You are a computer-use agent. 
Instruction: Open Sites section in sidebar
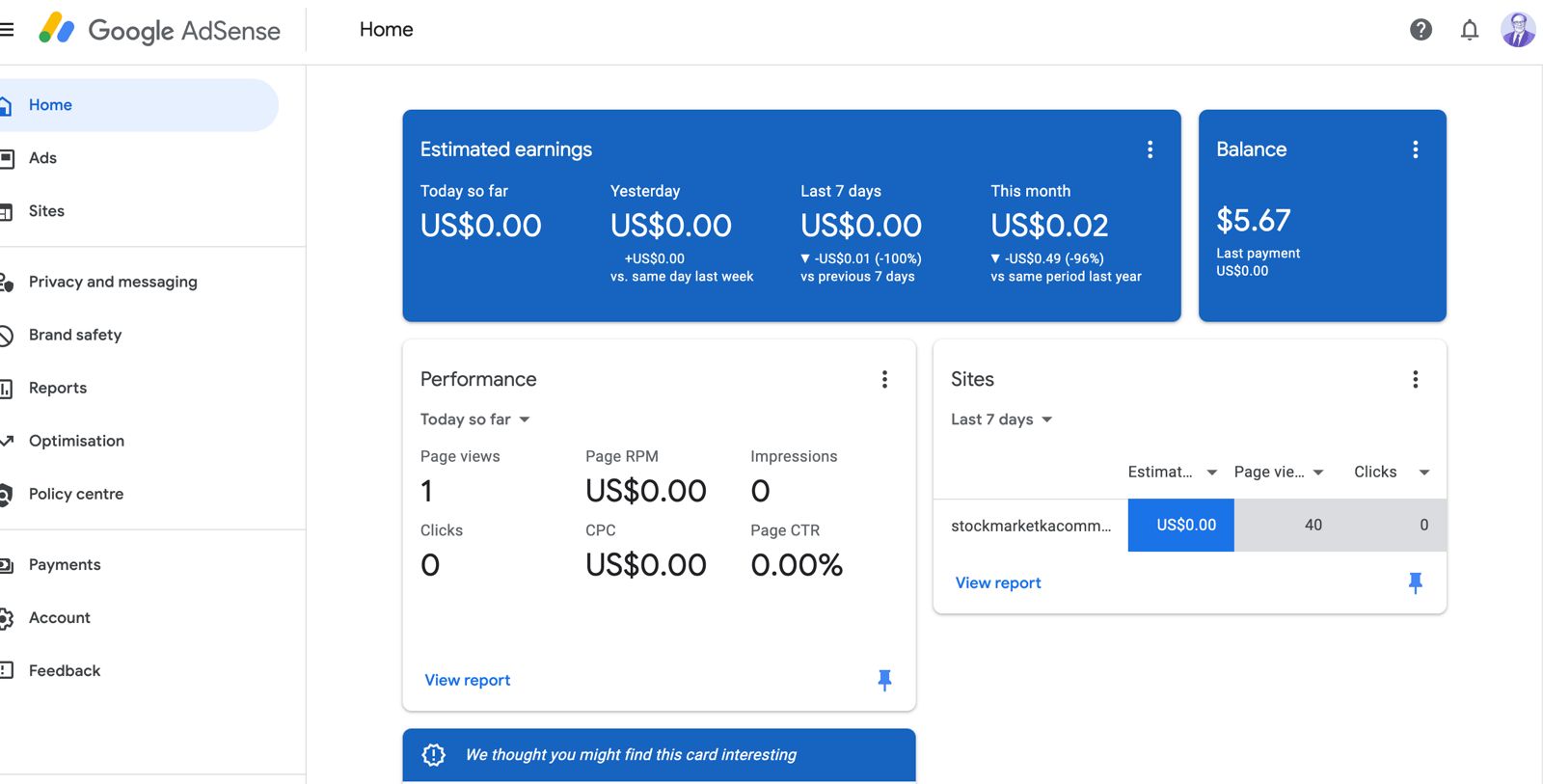[x=46, y=211]
